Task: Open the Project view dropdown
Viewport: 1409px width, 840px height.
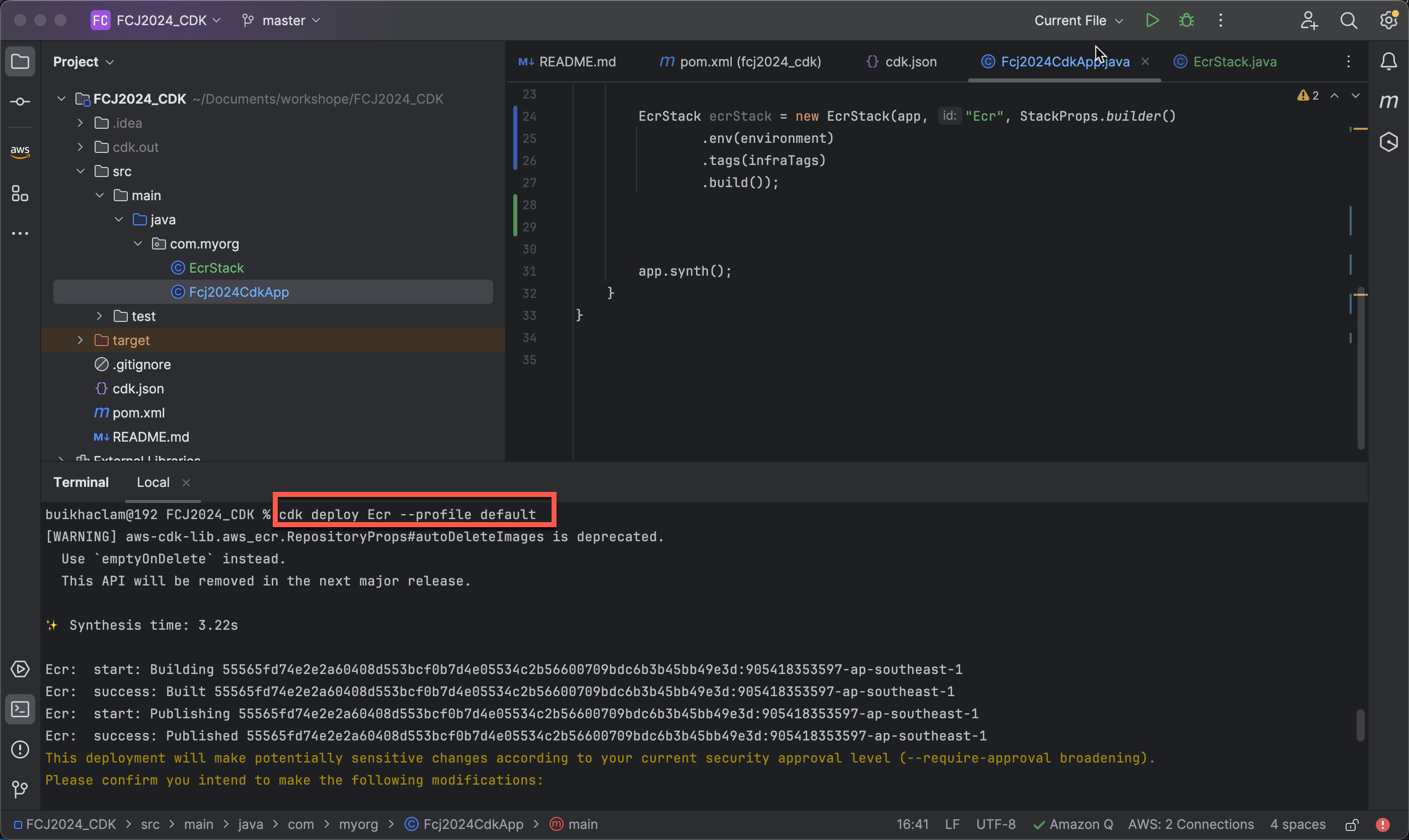Action: [83, 62]
